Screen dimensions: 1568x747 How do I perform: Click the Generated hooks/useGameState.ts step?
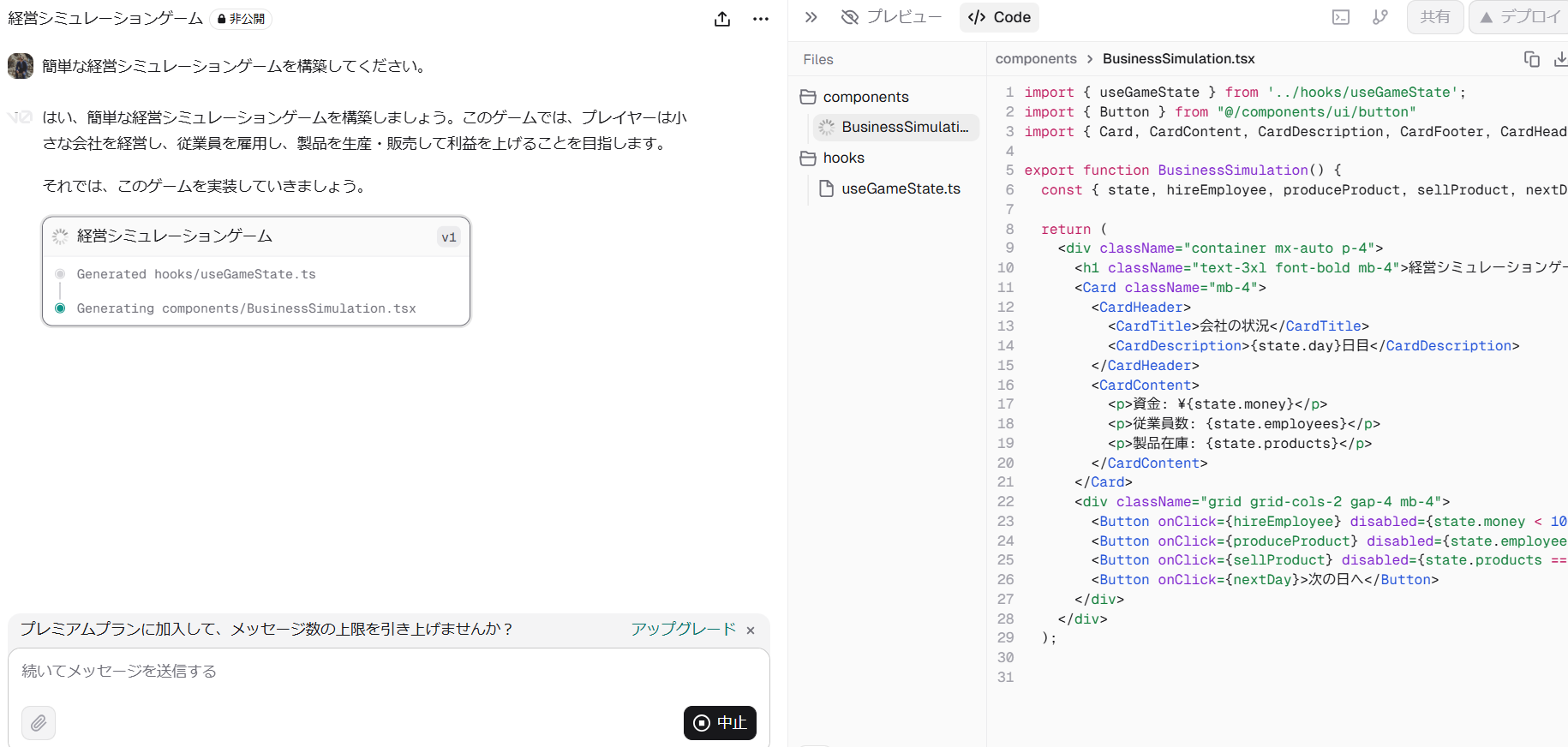point(196,274)
